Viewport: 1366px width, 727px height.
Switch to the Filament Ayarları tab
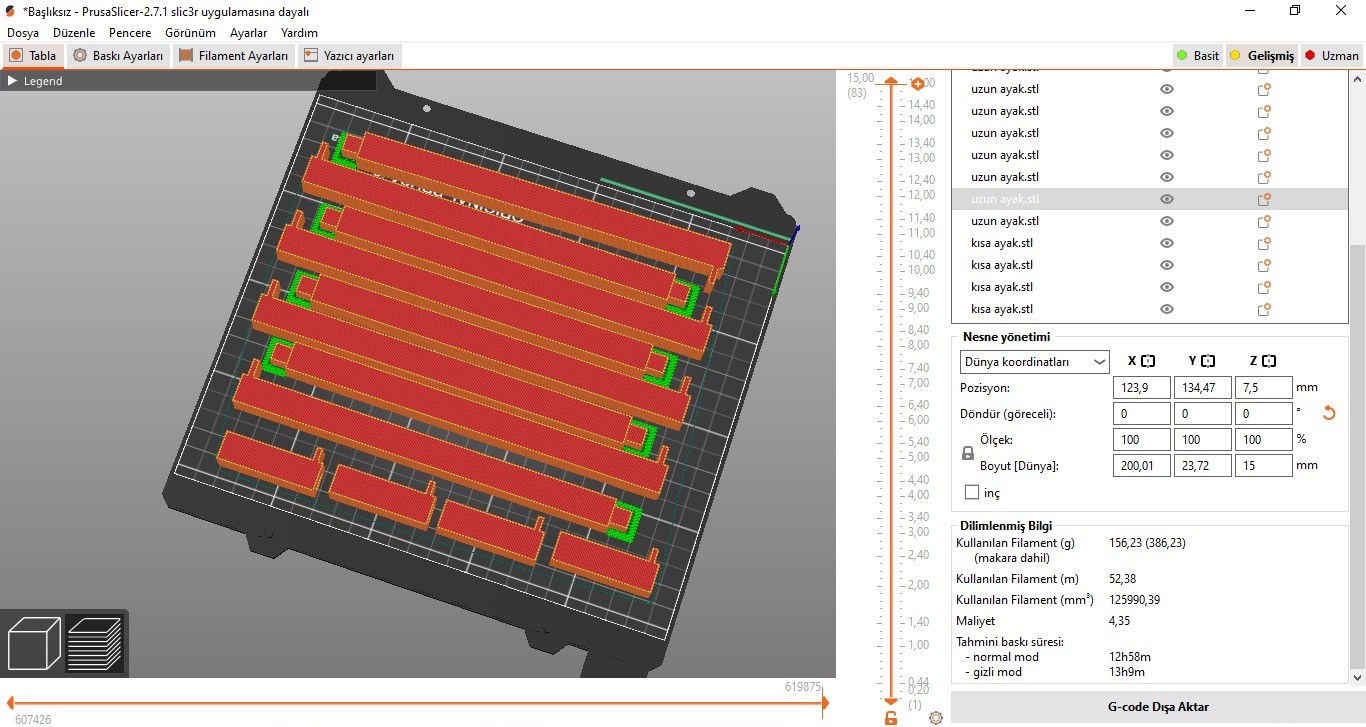[234, 56]
